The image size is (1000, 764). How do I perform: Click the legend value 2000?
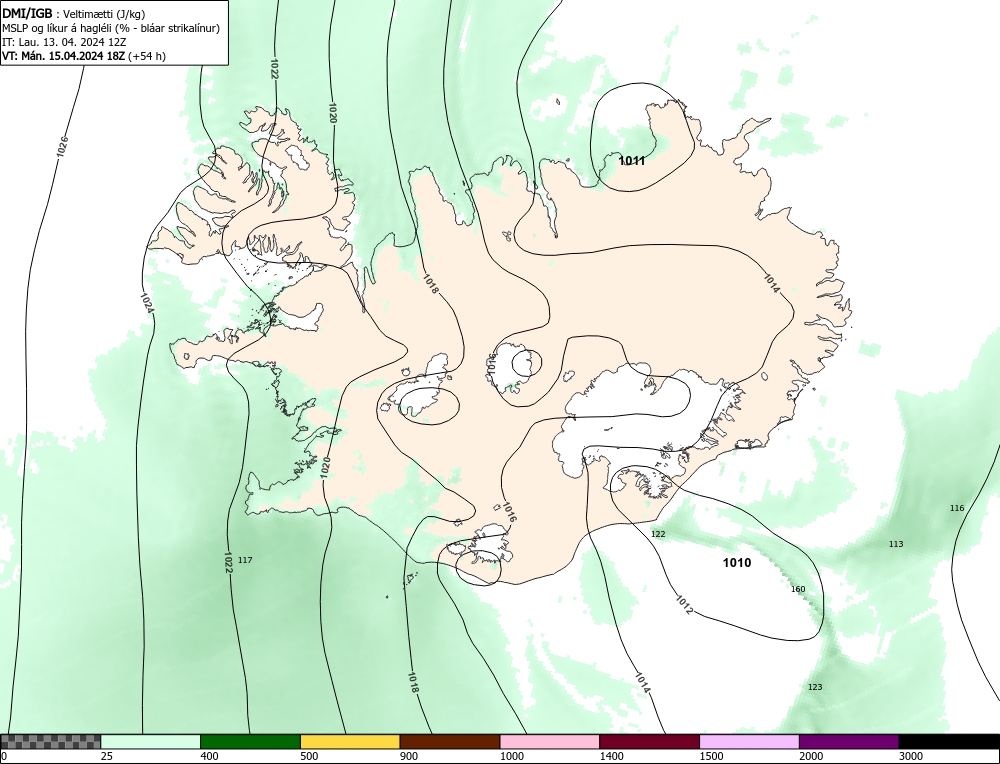point(810,756)
